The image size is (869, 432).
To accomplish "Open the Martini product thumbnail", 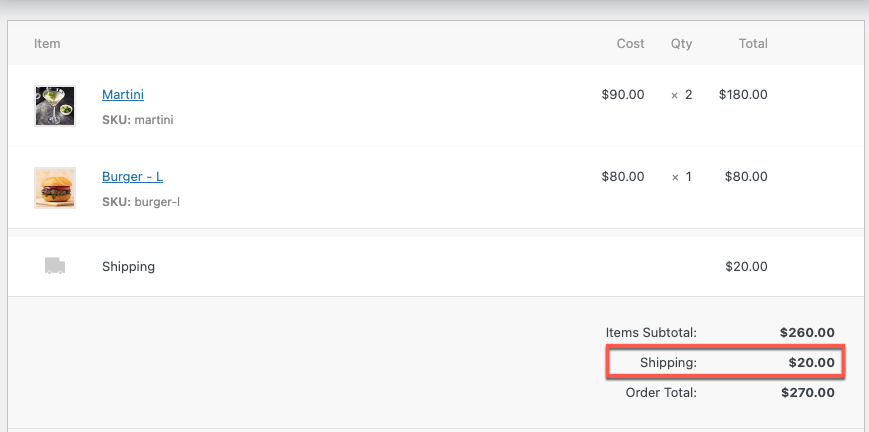I will click(55, 106).
